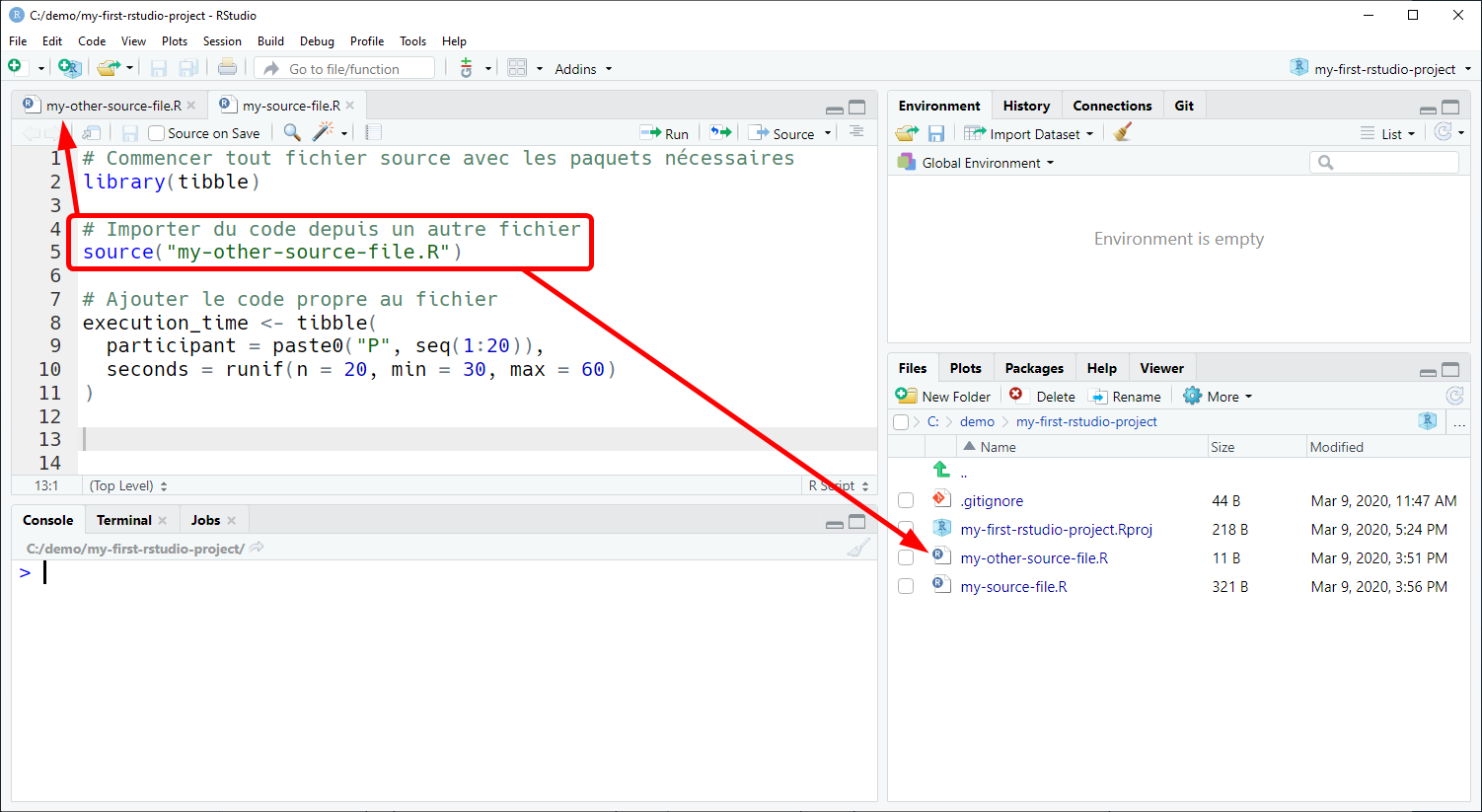Go up to the parent directory arrow
The width and height of the screenshot is (1482, 812).
pos(940,471)
